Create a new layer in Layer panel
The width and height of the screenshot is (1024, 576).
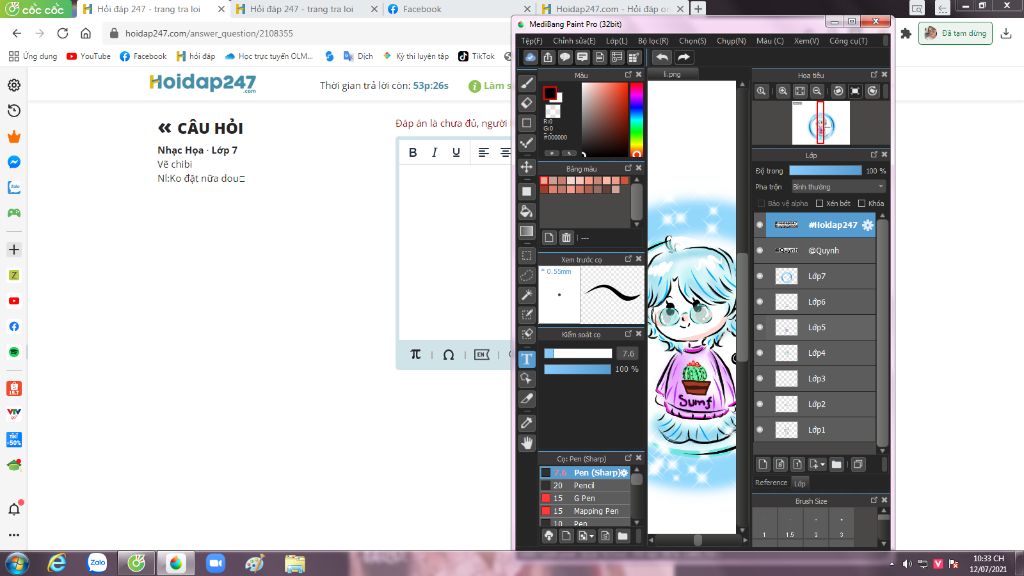click(763, 464)
